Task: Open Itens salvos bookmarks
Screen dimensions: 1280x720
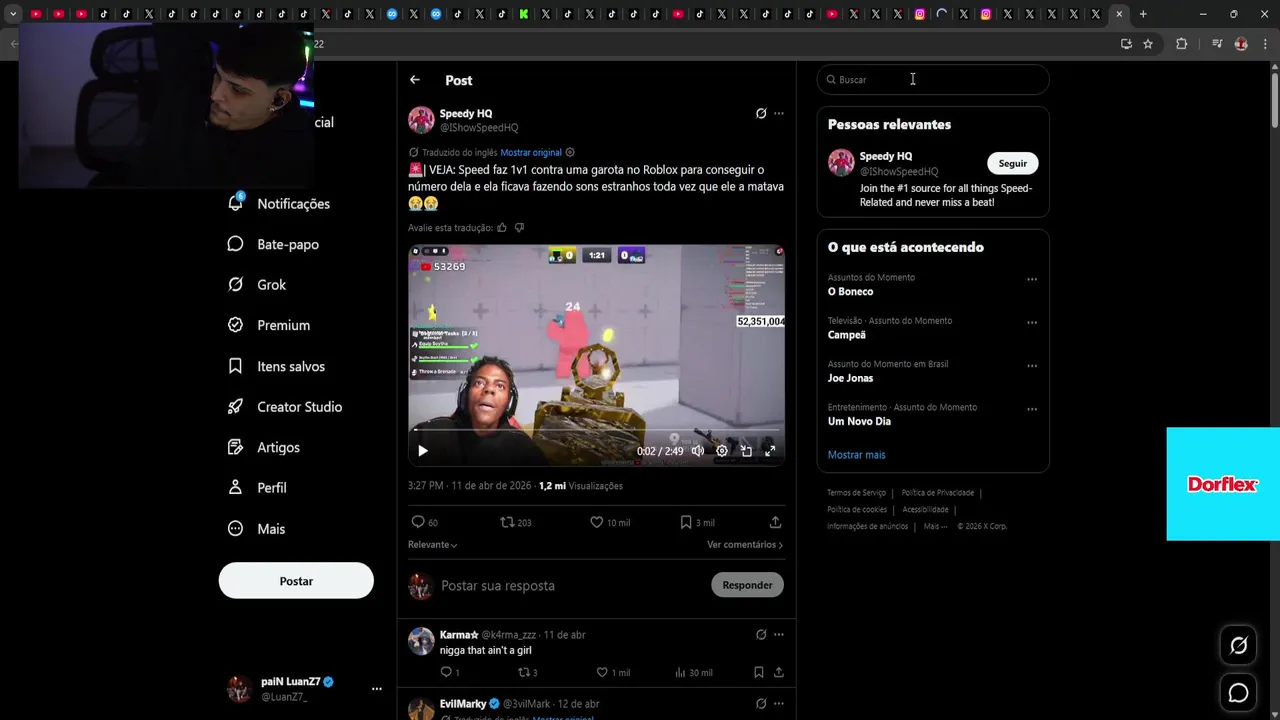Action: pyautogui.click(x=276, y=366)
